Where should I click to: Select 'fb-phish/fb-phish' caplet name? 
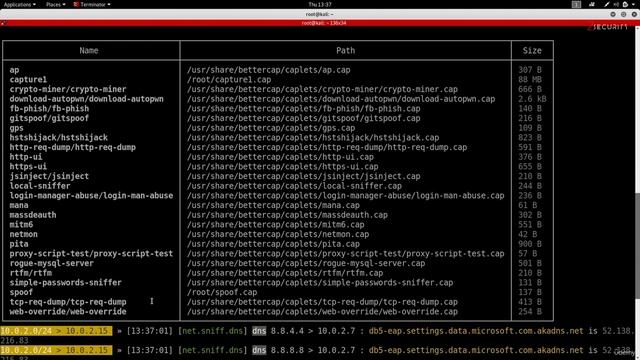[49, 109]
